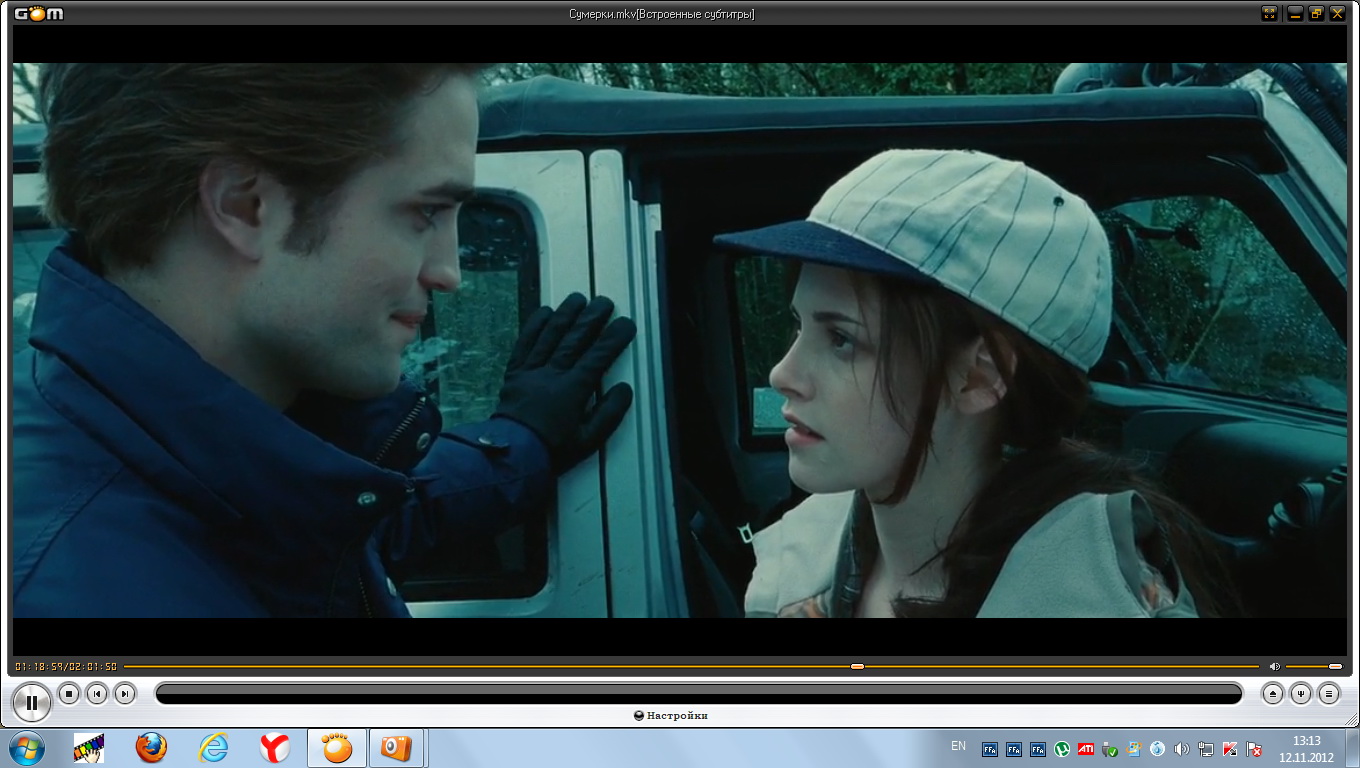Open Yandex browser from the taskbar
This screenshot has width=1360, height=768.
pyautogui.click(x=275, y=748)
